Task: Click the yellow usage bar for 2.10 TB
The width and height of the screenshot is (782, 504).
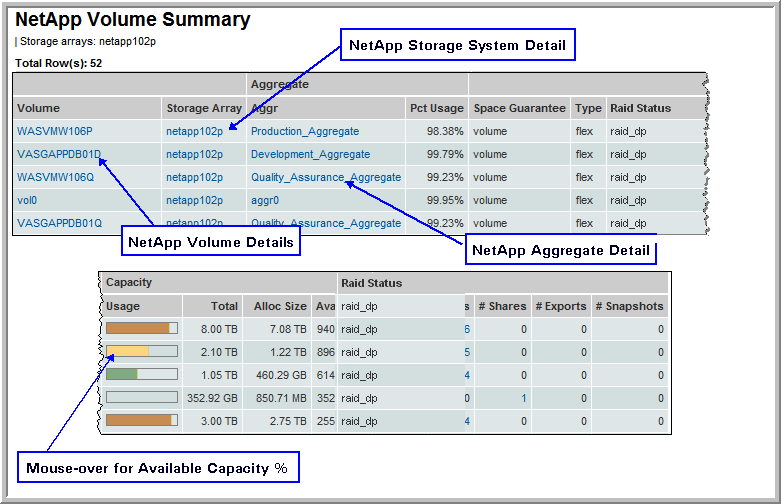Action: click(141, 352)
